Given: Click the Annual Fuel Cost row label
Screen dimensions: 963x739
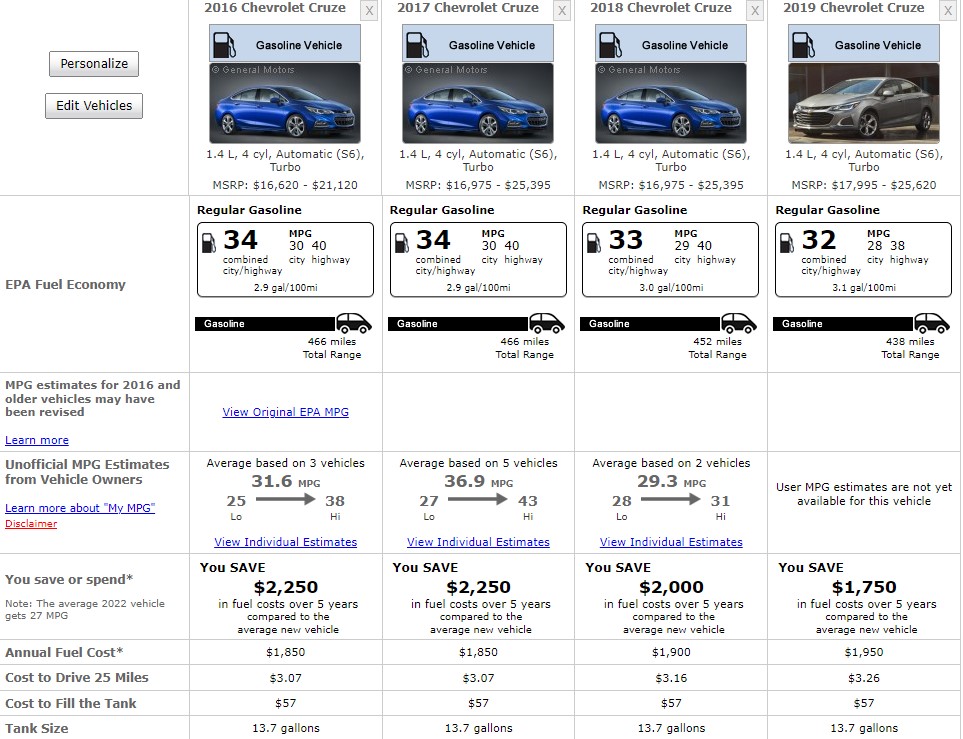Looking at the screenshot, I should click(64, 652).
